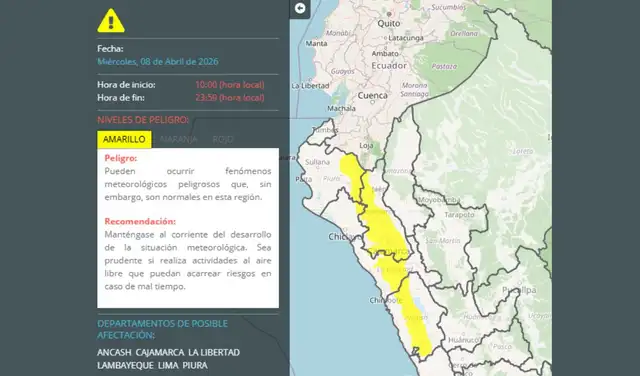Image resolution: width=640 pixels, height=376 pixels.
Task: Click the Peligro: heading in panel
Action: tap(121, 158)
